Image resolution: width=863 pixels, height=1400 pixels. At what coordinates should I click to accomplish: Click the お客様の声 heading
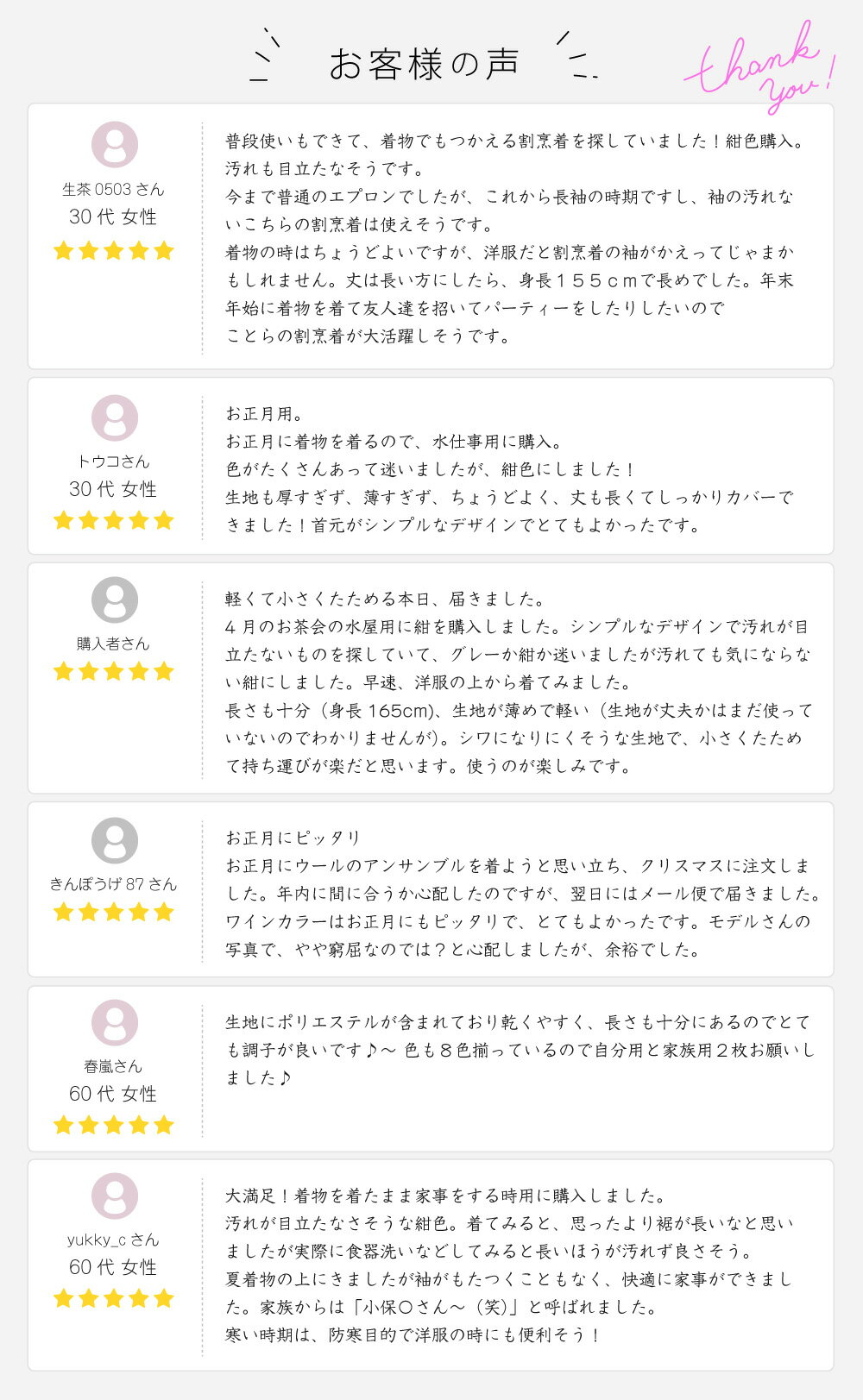(x=424, y=64)
